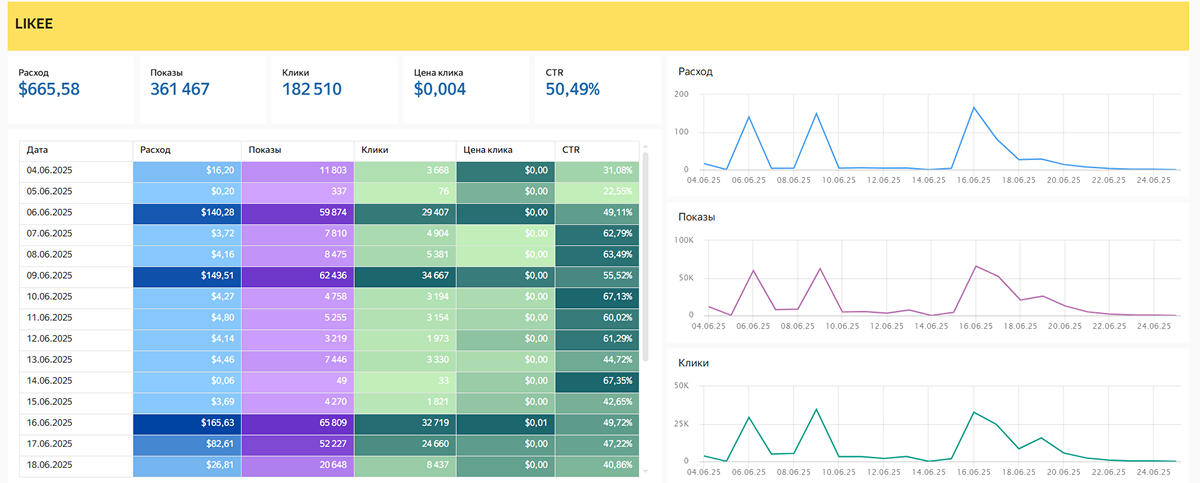Click CTR cell 67,35%
The image size is (1200, 483).
(x=597, y=381)
